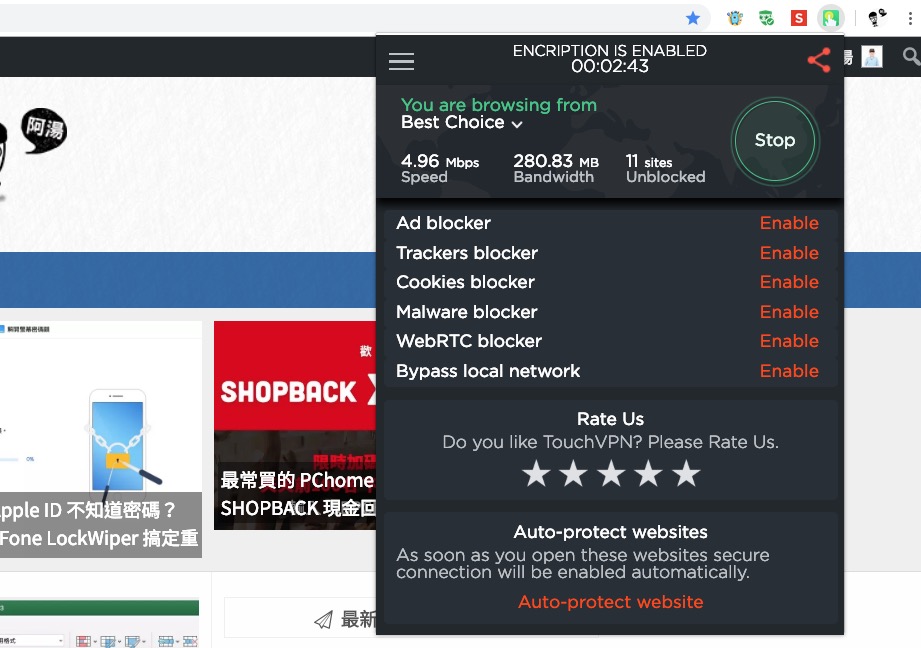Click the connection timer 00:02:43
The image size is (921, 648).
click(610, 66)
